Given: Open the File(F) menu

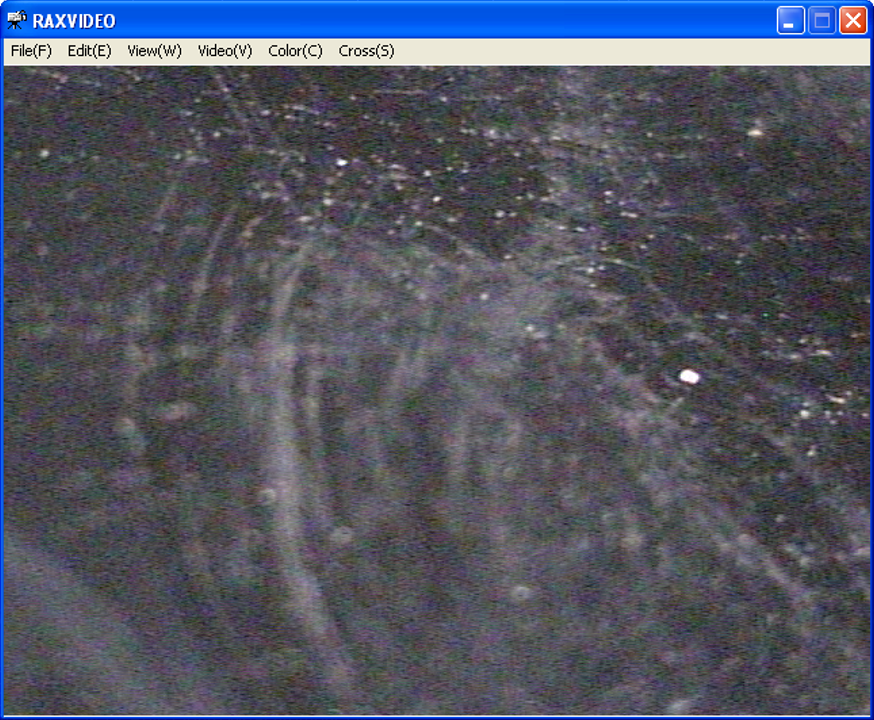Looking at the screenshot, I should coord(31,51).
